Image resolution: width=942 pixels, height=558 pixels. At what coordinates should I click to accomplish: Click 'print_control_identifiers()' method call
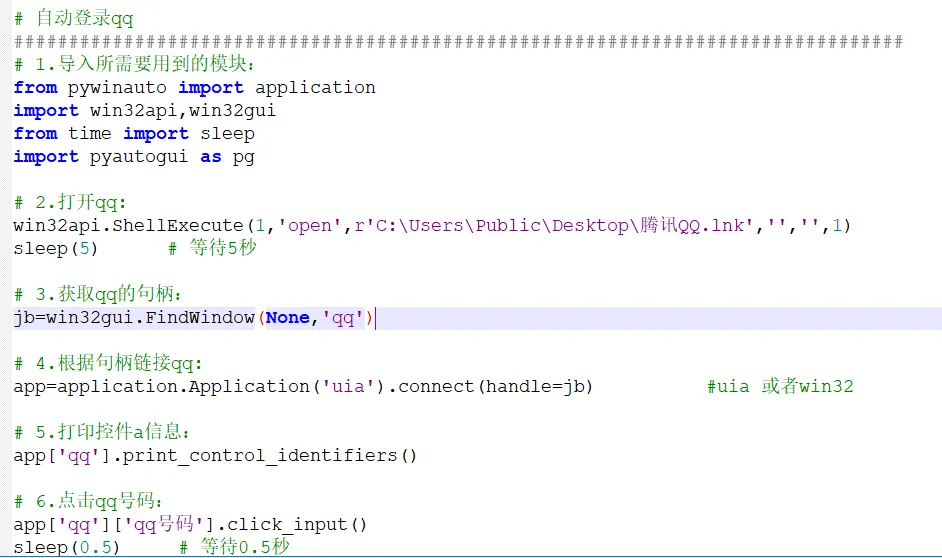point(269,456)
